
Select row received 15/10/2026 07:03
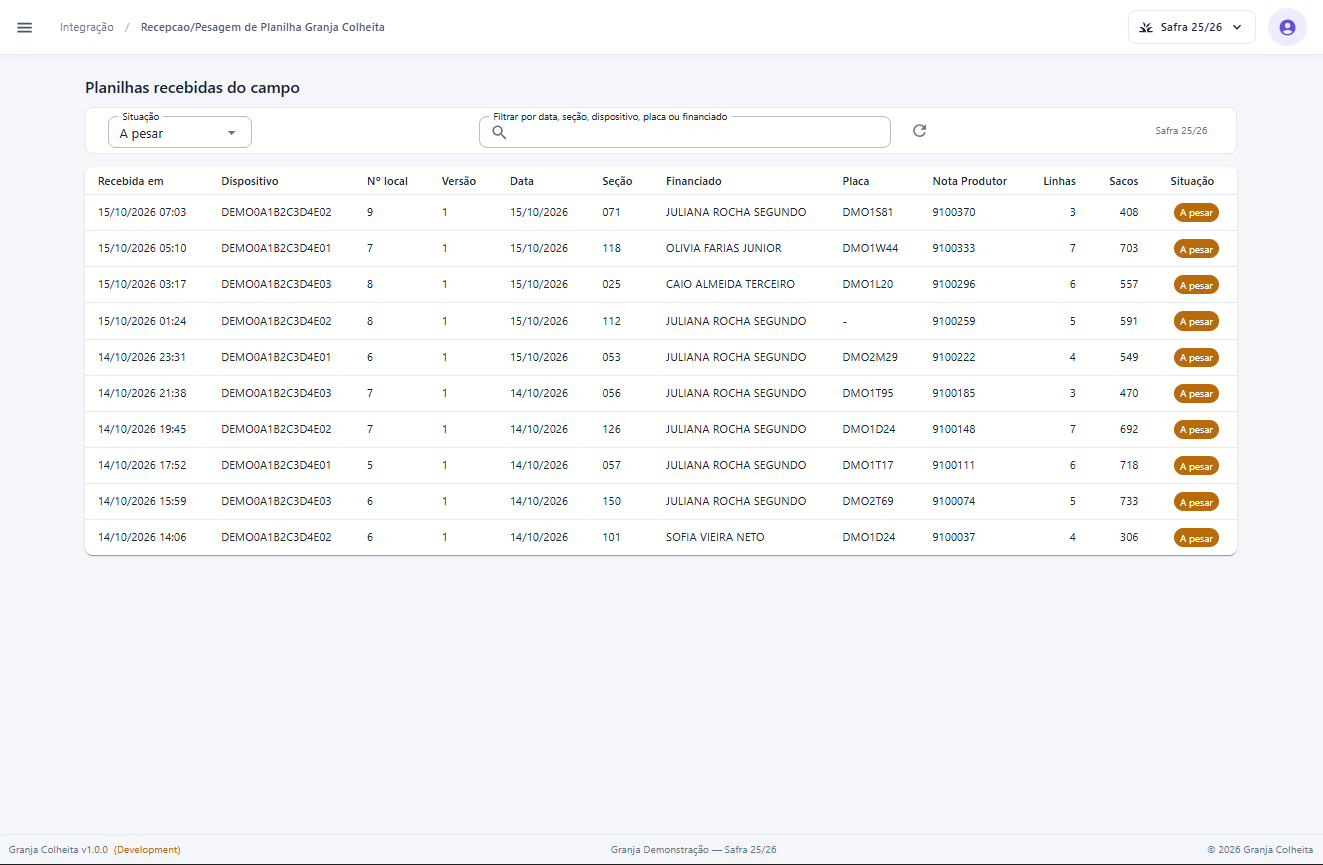click(661, 212)
